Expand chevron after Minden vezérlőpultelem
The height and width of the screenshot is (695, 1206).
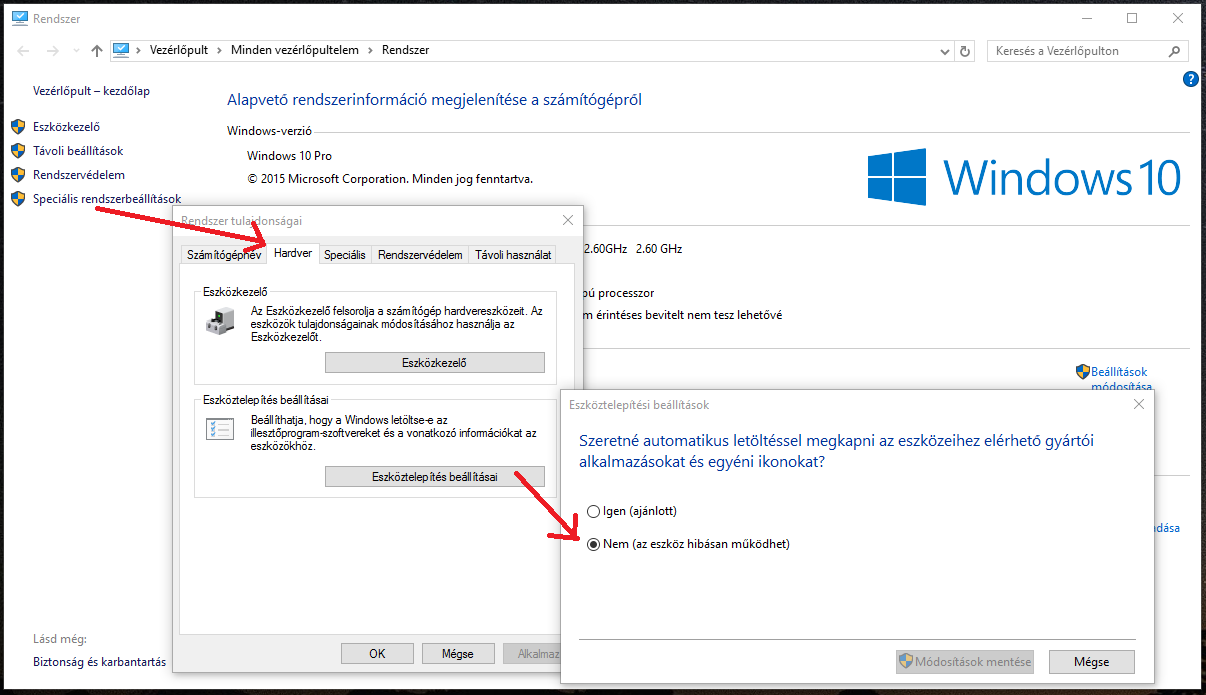coord(370,50)
